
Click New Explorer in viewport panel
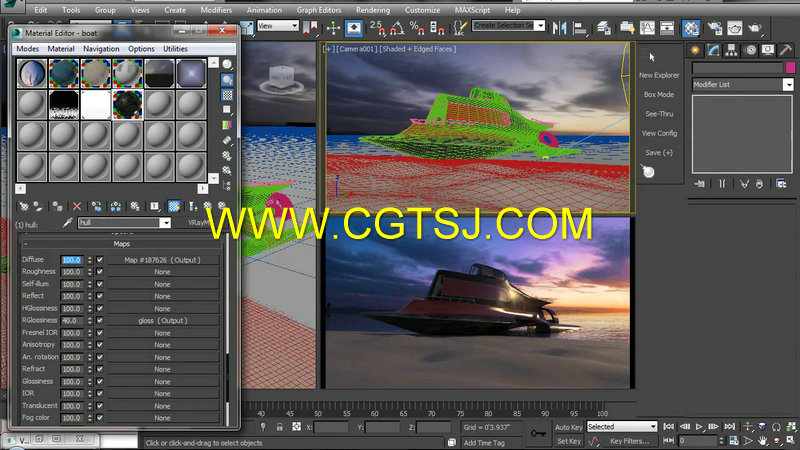tap(659, 75)
